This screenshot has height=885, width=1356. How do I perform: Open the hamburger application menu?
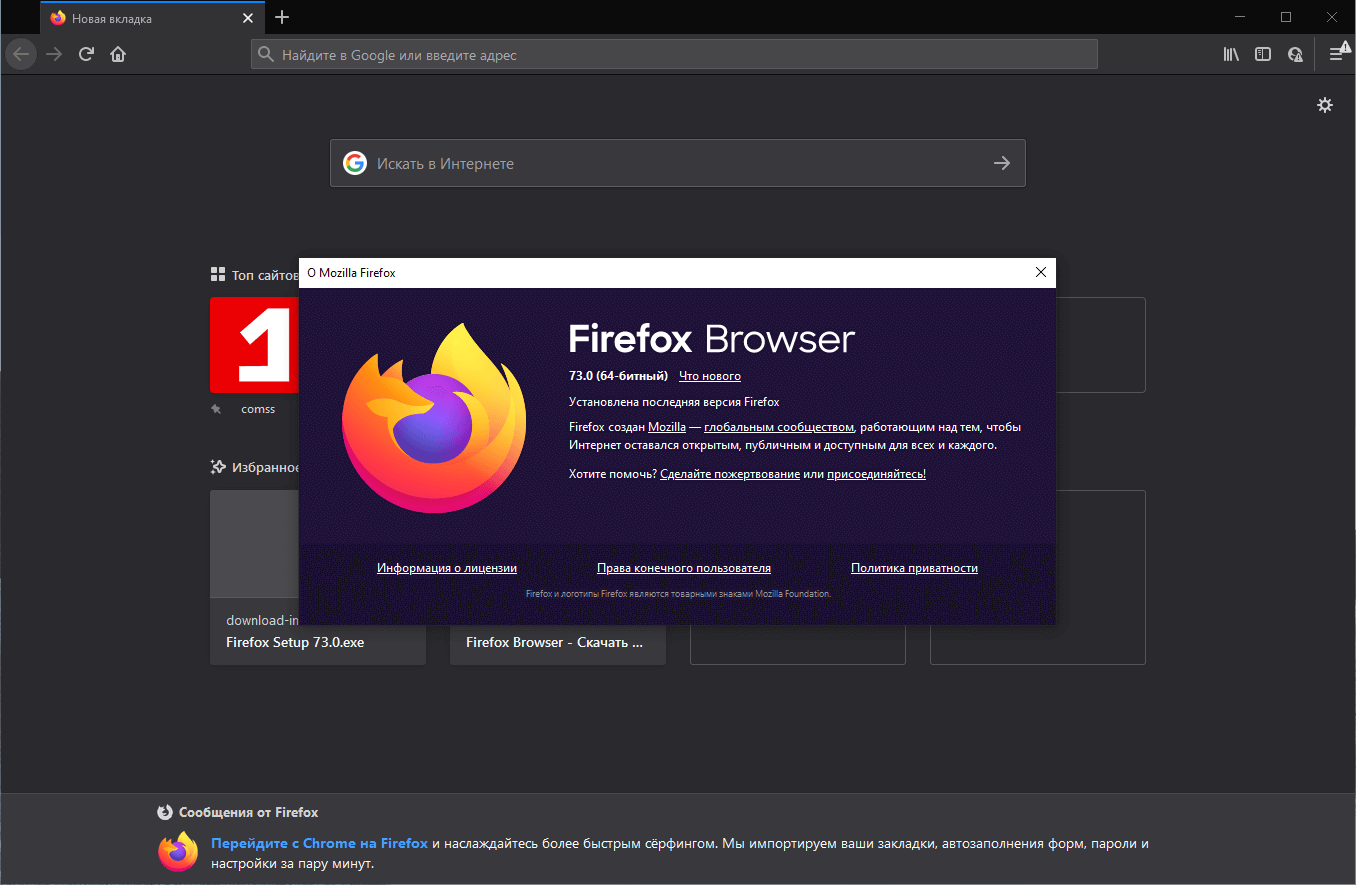1338,54
